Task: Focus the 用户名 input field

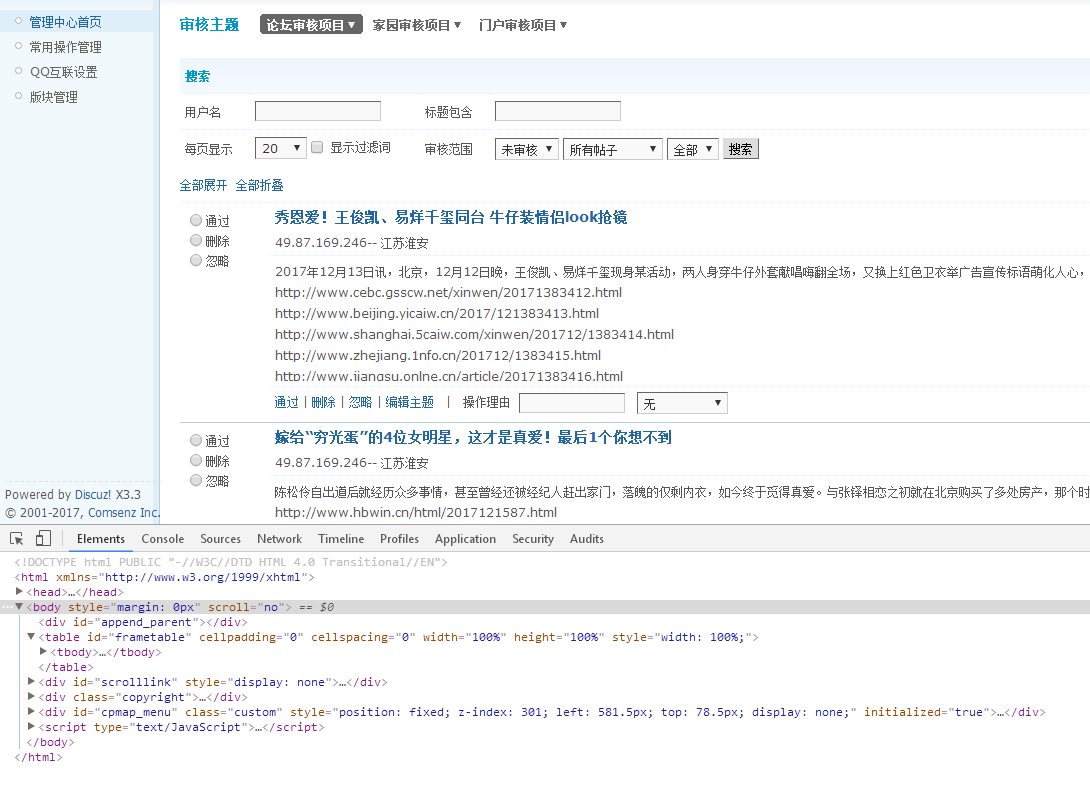Action: pyautogui.click(x=318, y=111)
